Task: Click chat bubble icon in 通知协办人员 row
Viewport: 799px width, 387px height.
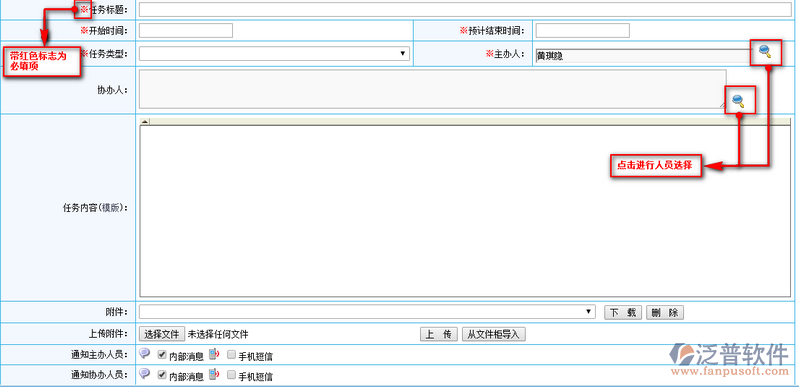Action: click(x=145, y=374)
